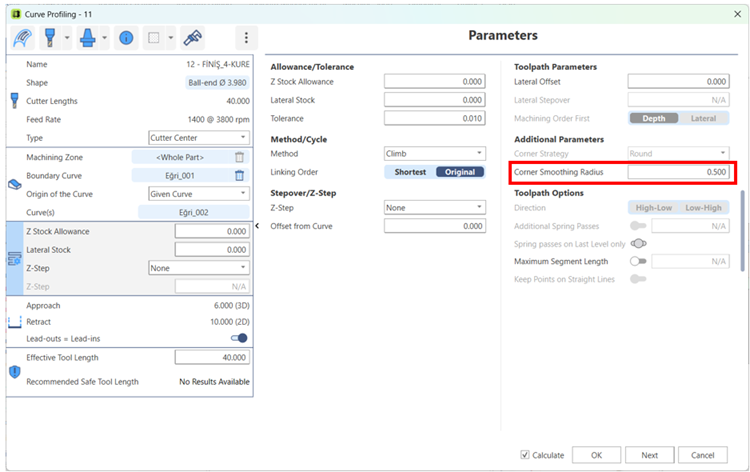Click the Approach 6.000 (3D) value
This screenshot has height=472, width=750.
pyautogui.click(x=232, y=305)
